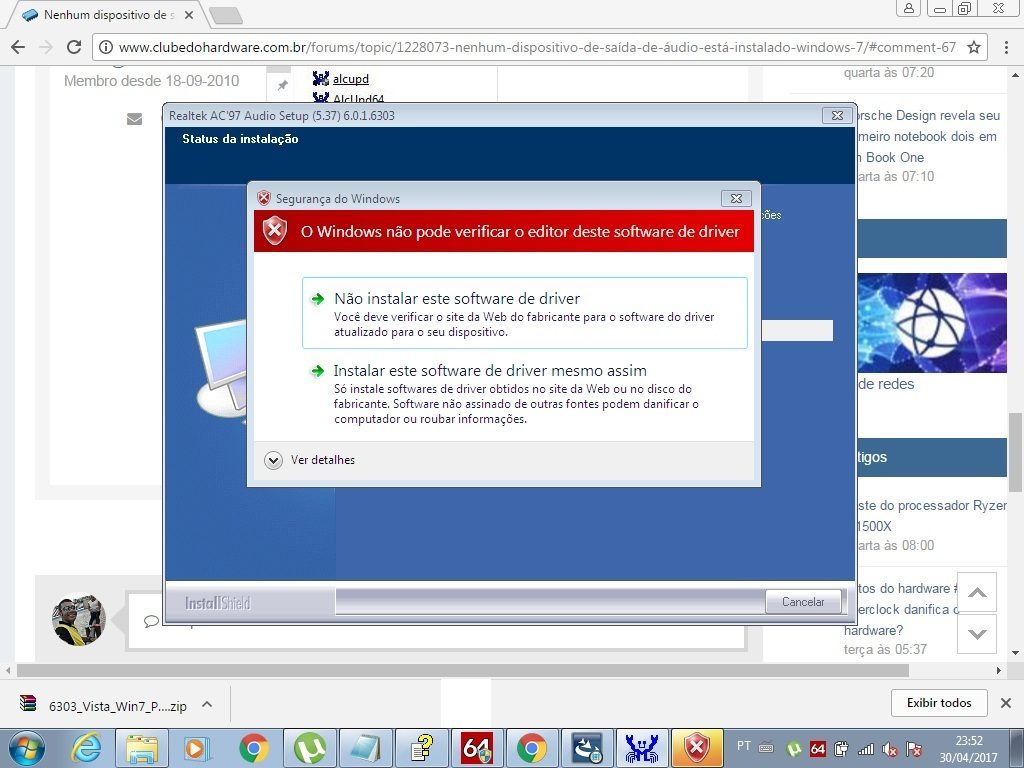The width and height of the screenshot is (1024, 768).
Task: Click the 'quarta às 07:20' timestamp
Action: (889, 72)
